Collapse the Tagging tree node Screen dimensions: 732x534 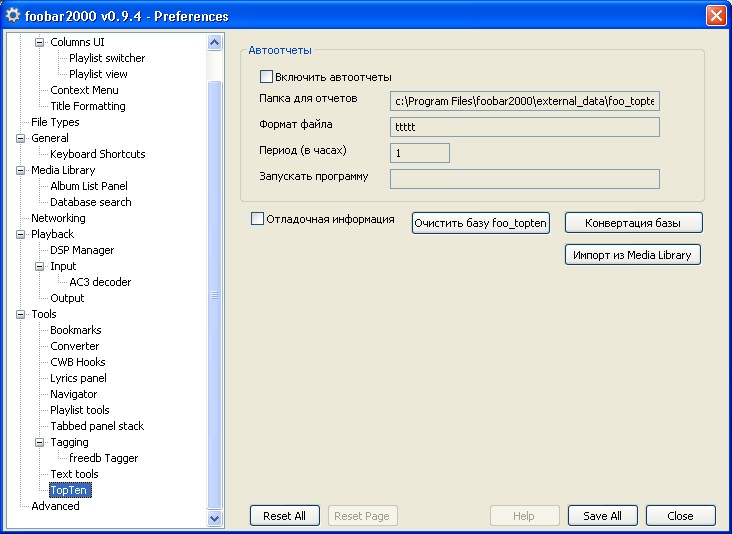(x=40, y=442)
